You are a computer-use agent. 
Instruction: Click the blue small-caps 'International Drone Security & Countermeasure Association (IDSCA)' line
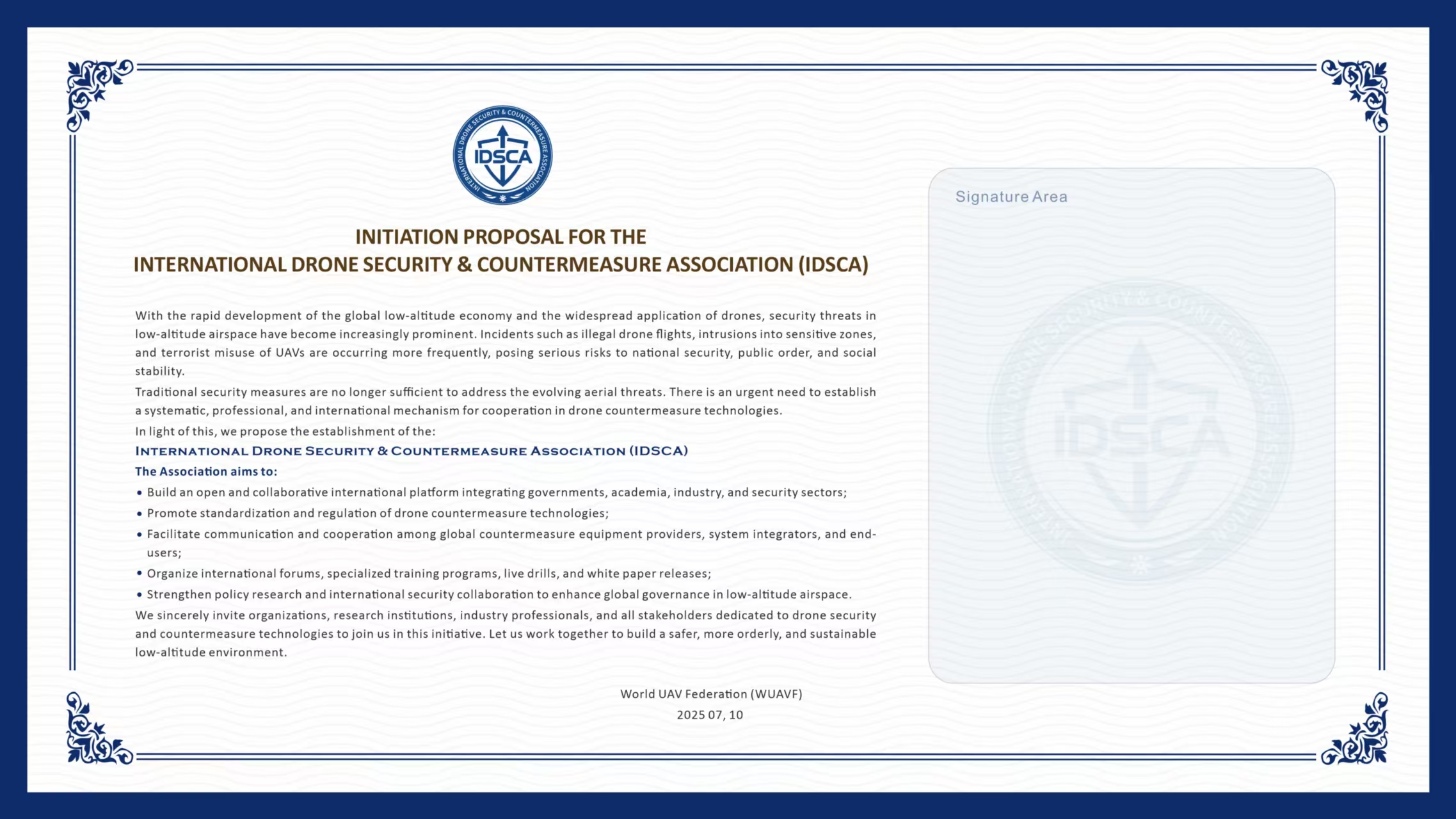coord(412,451)
